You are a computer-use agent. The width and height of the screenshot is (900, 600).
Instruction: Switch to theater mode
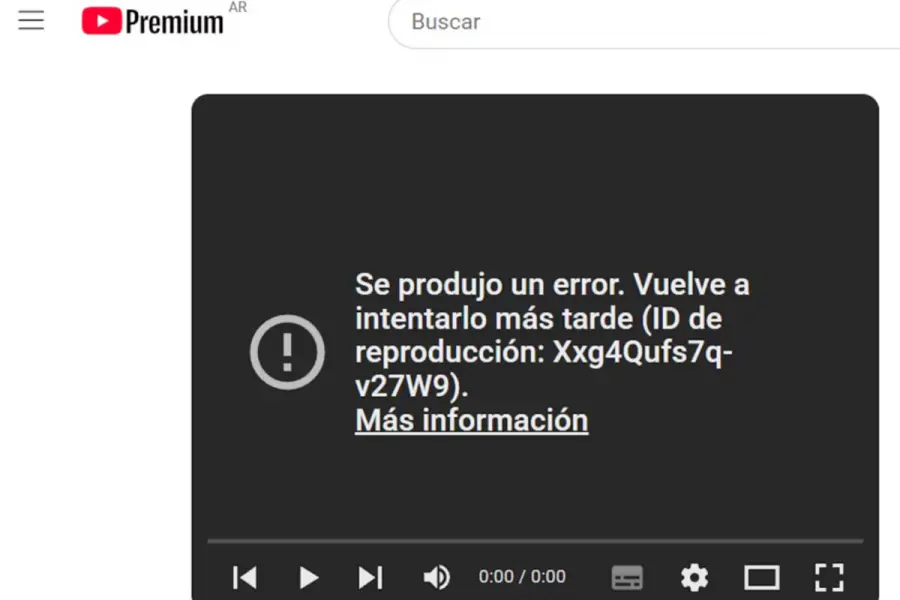(762, 577)
